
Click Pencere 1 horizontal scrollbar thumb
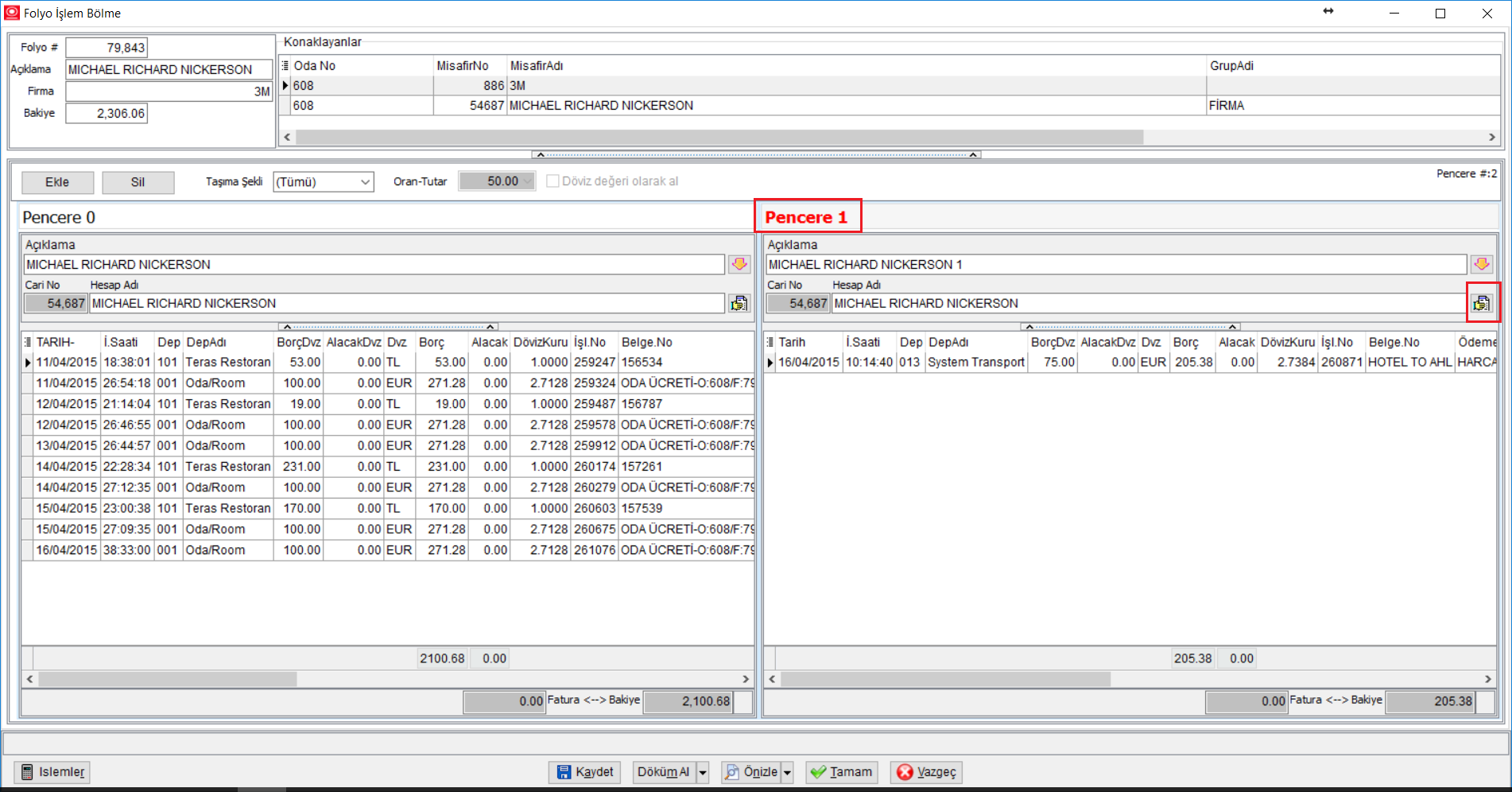point(945,679)
